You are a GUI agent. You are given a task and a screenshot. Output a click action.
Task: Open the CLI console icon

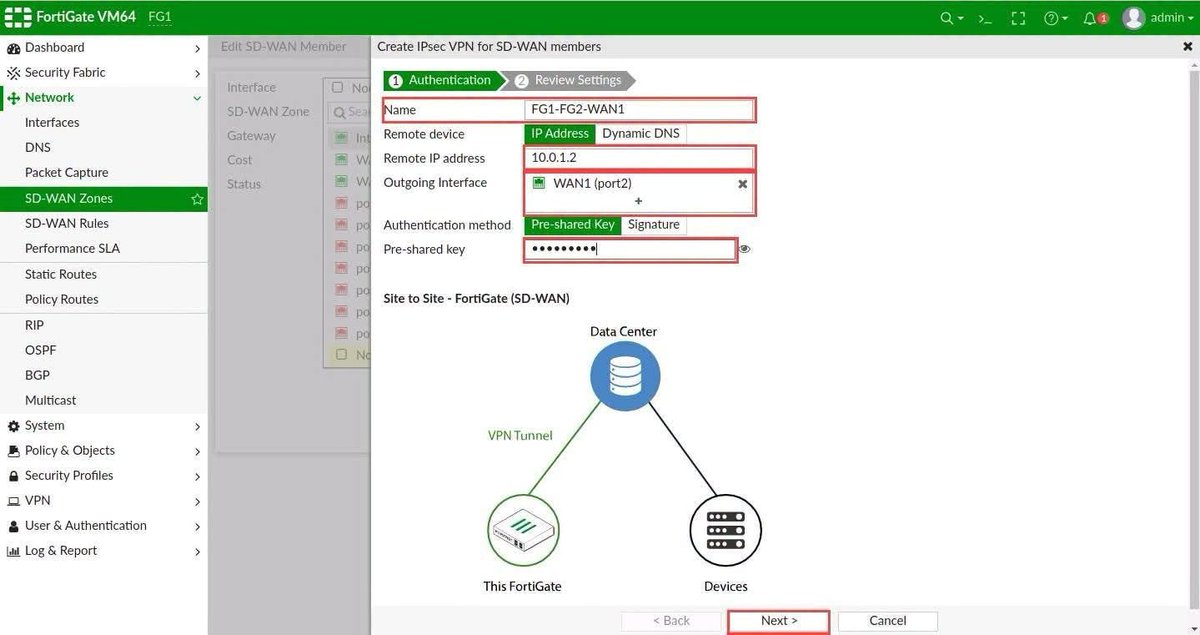[985, 18]
